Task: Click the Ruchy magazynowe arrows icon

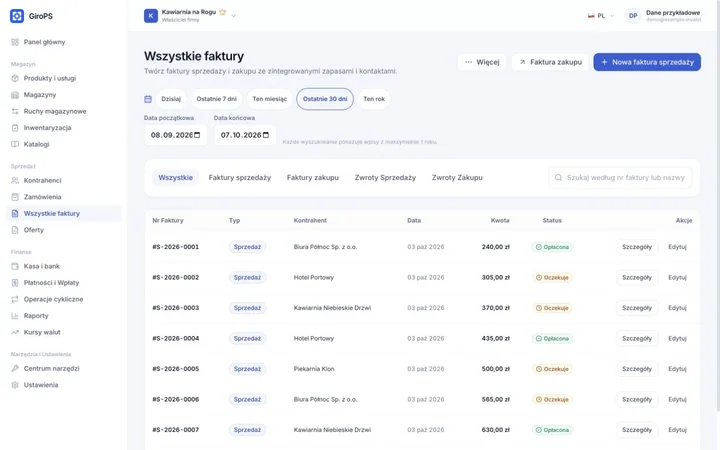Action: (15, 112)
